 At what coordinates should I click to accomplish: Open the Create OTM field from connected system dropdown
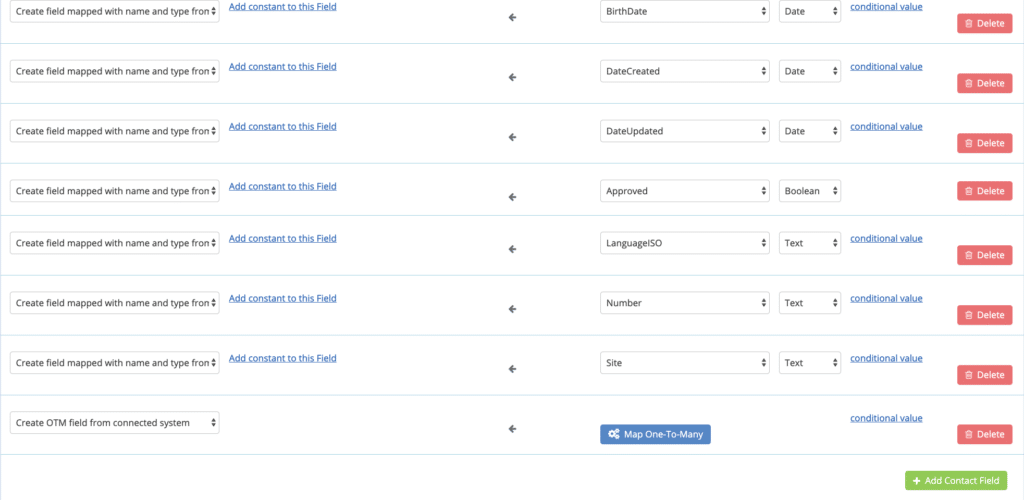[115, 423]
